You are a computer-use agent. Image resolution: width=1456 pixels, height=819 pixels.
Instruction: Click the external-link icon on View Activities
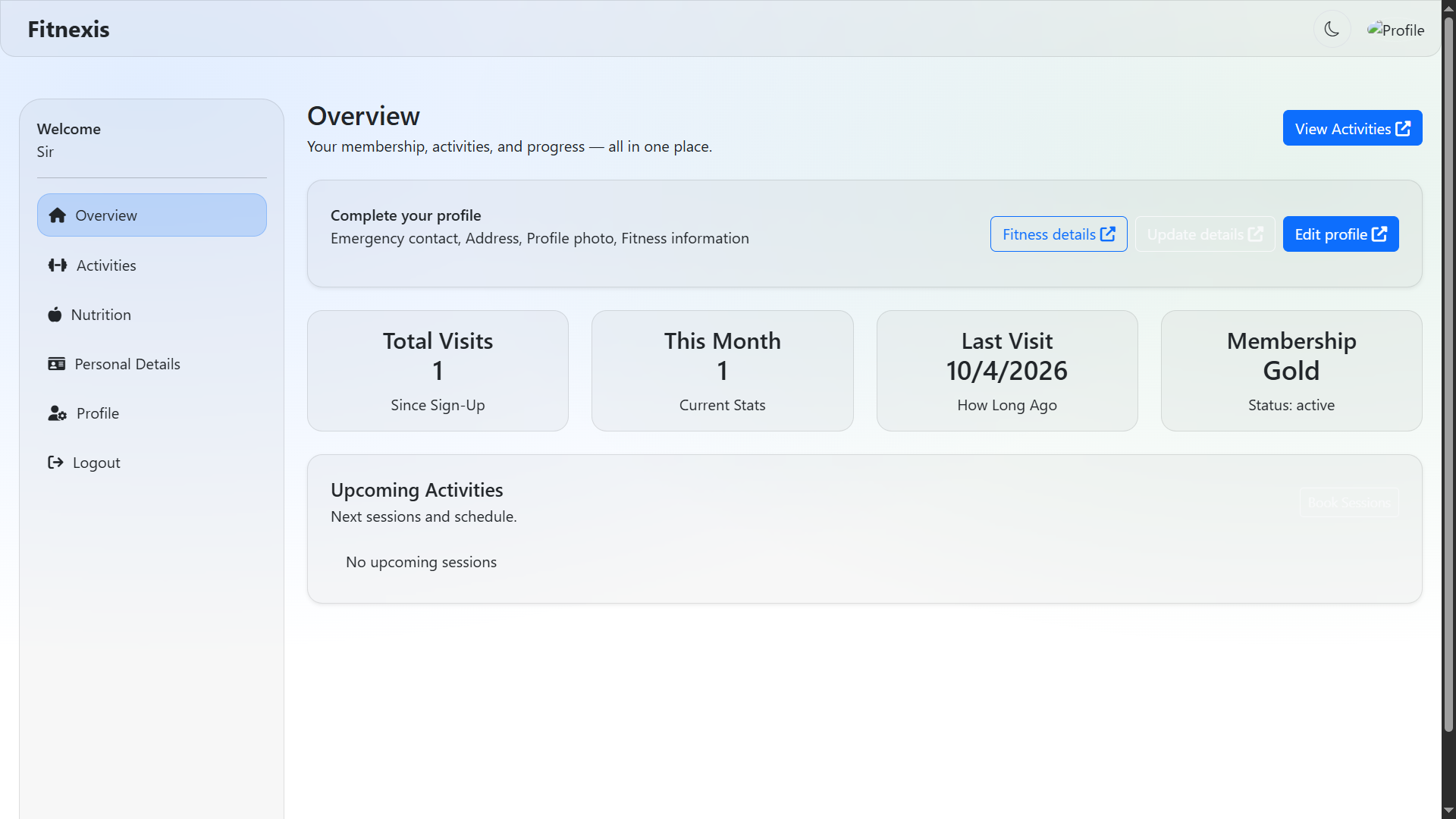pyautogui.click(x=1403, y=128)
